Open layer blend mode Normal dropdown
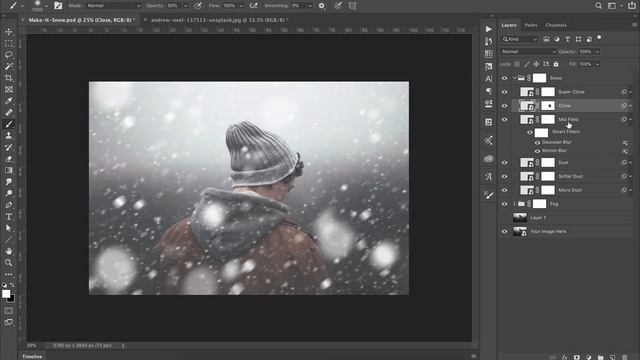 tap(528, 52)
